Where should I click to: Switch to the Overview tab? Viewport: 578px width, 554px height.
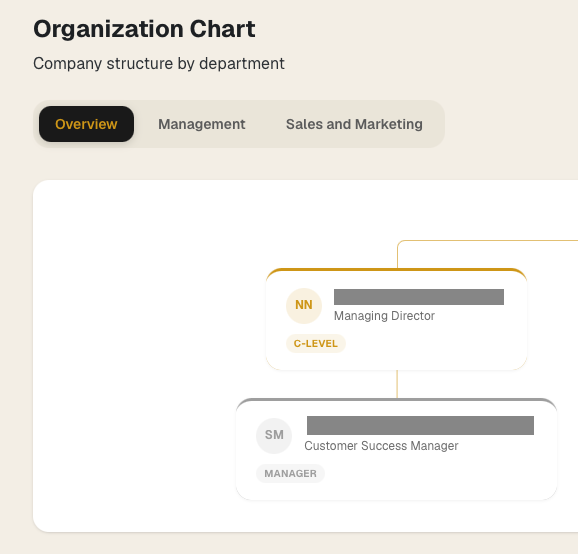tap(86, 124)
